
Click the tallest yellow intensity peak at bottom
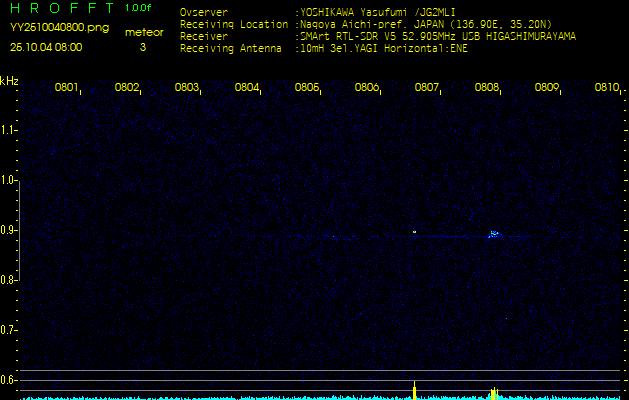(414, 388)
